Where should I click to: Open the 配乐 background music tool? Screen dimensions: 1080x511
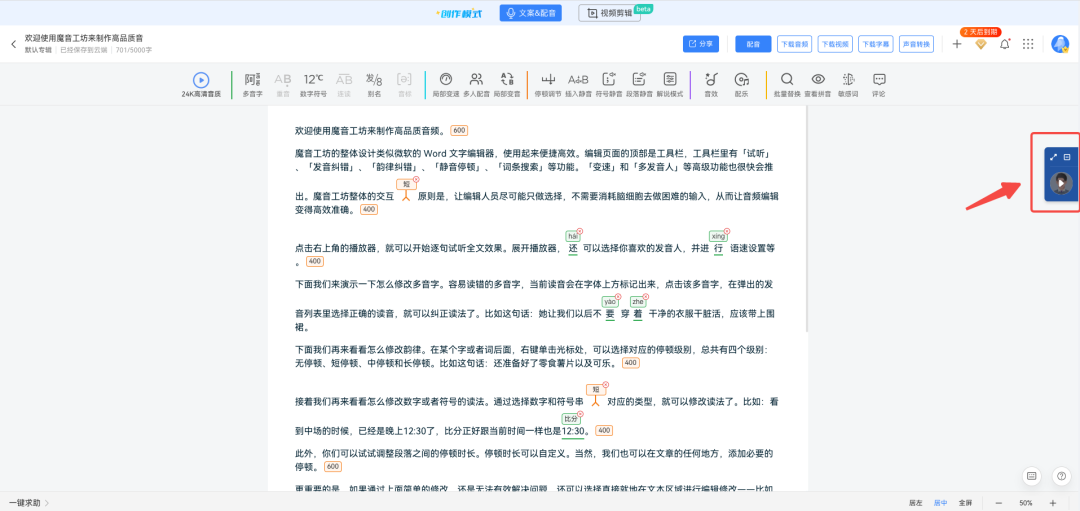(742, 85)
